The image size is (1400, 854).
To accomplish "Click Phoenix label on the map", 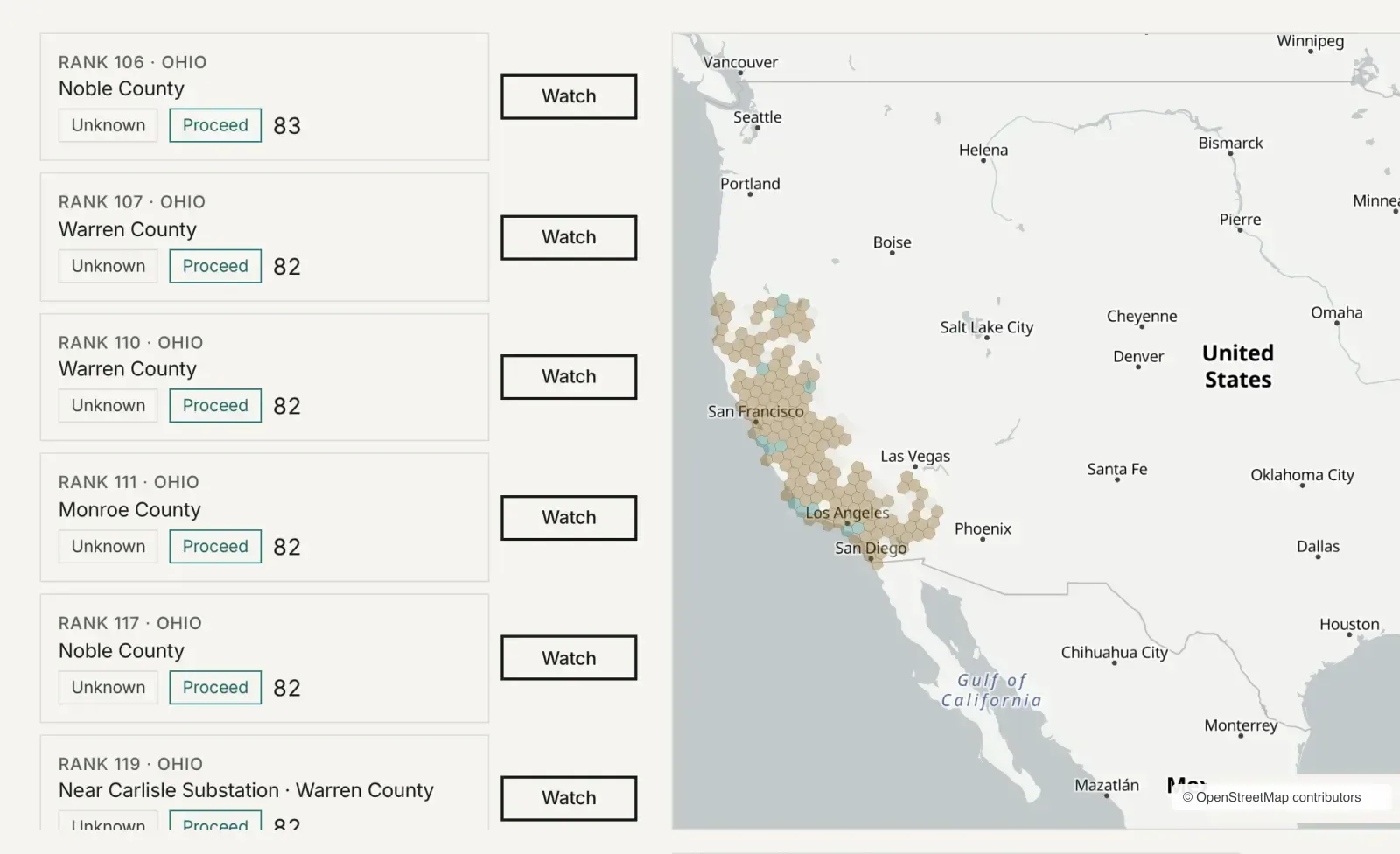I will (x=983, y=528).
